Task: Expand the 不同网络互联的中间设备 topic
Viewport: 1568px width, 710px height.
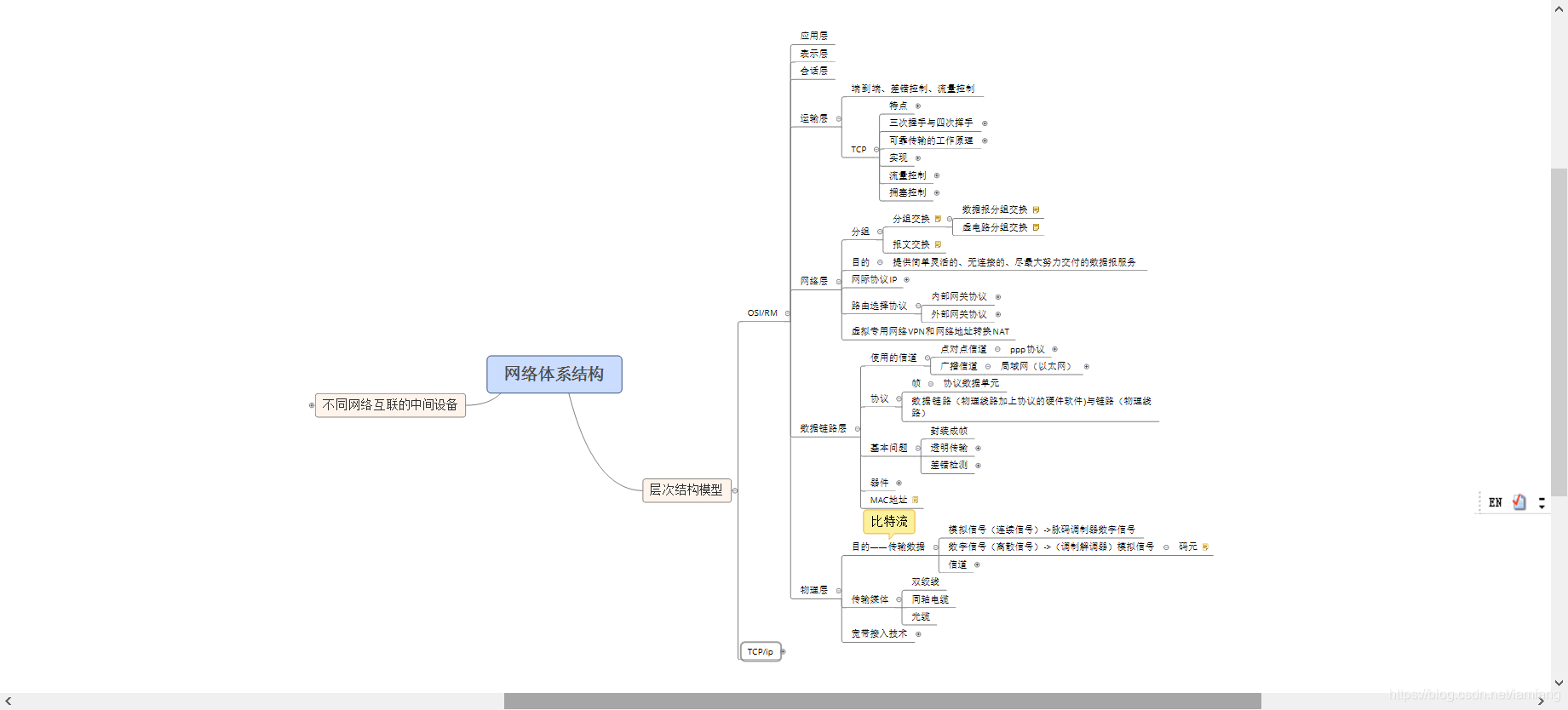Action: tap(312, 405)
